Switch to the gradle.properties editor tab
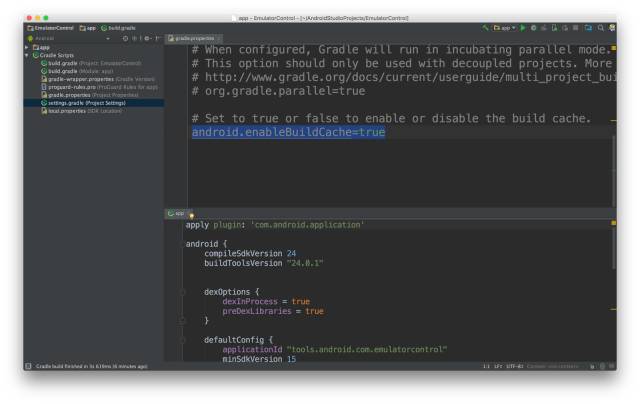Screen dimensions: 640x404 tap(194, 38)
